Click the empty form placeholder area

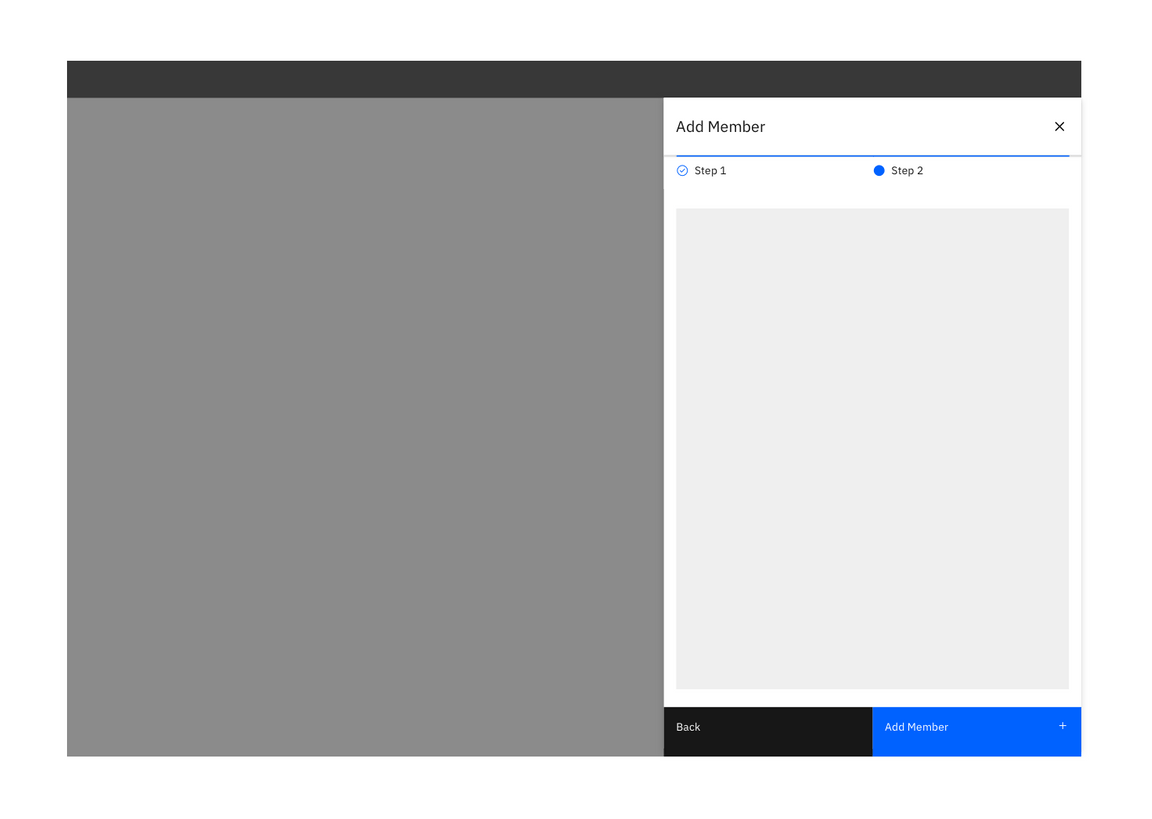click(x=872, y=447)
